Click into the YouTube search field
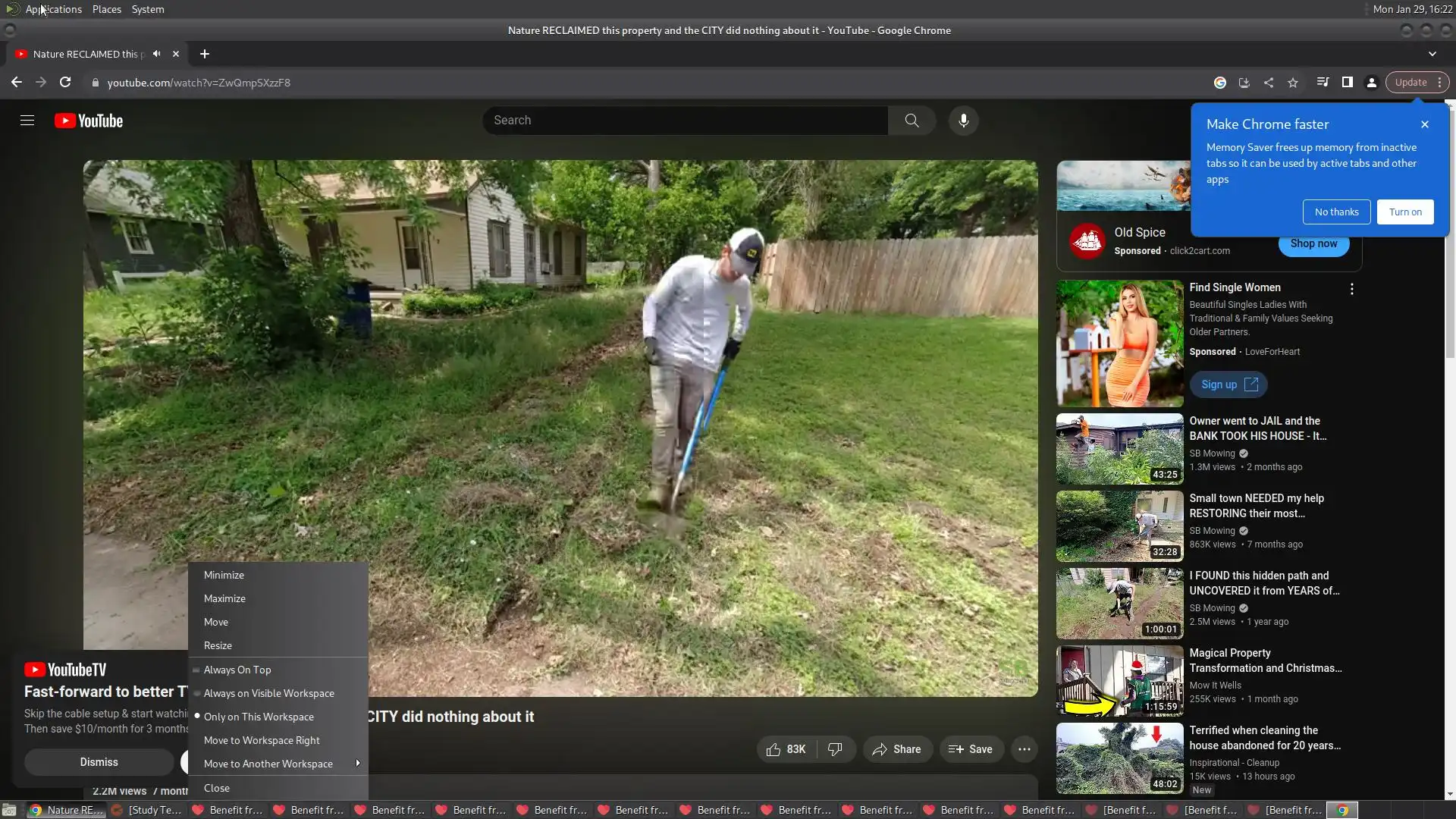Screen dimensions: 1456x819 pos(682,121)
